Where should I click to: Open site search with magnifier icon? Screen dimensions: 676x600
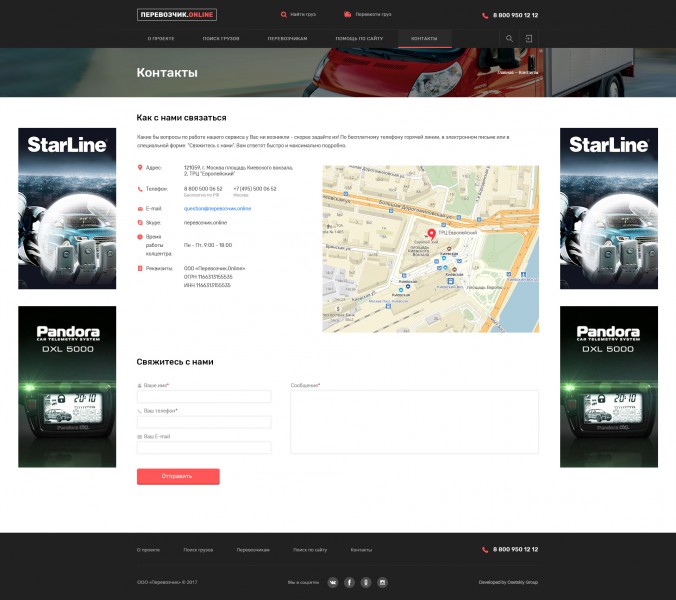509,38
